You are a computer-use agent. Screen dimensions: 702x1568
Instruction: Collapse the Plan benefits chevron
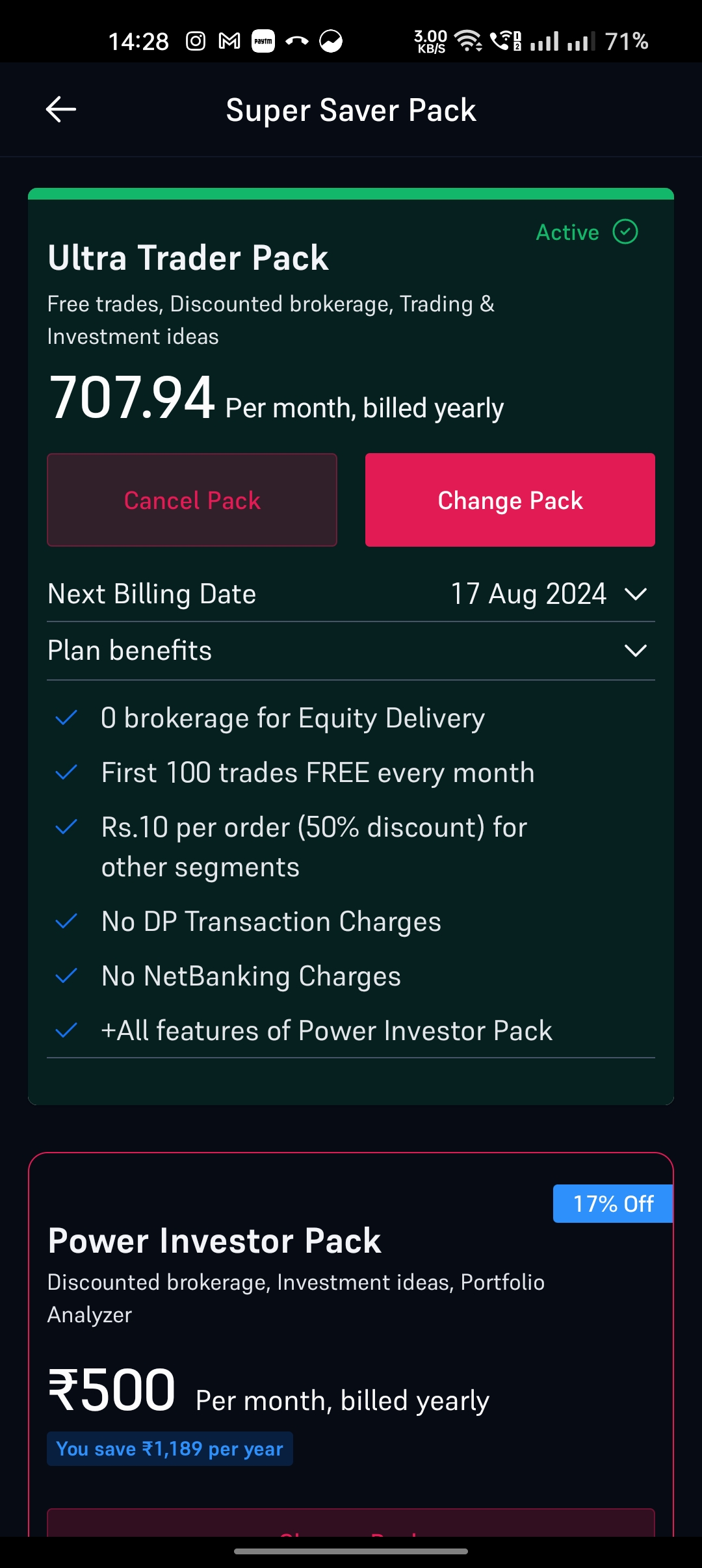pos(635,650)
